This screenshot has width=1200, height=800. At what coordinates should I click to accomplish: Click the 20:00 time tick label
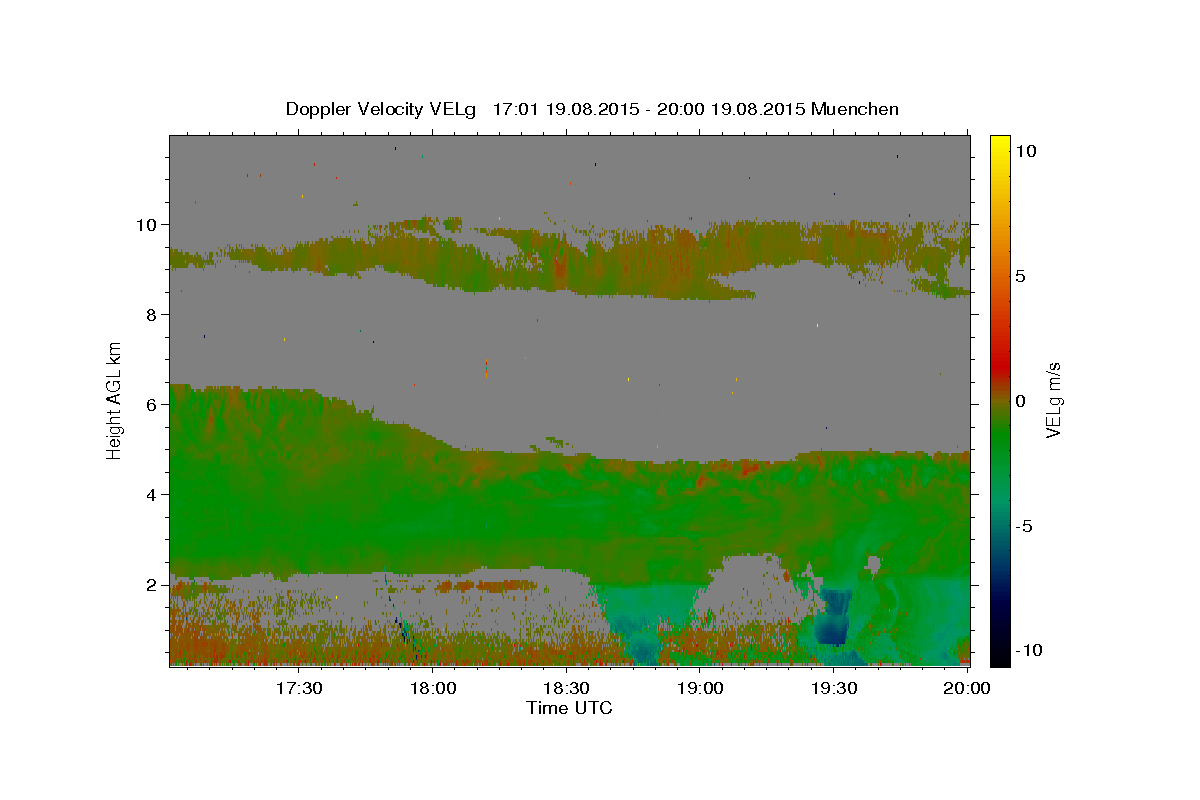coord(967,688)
